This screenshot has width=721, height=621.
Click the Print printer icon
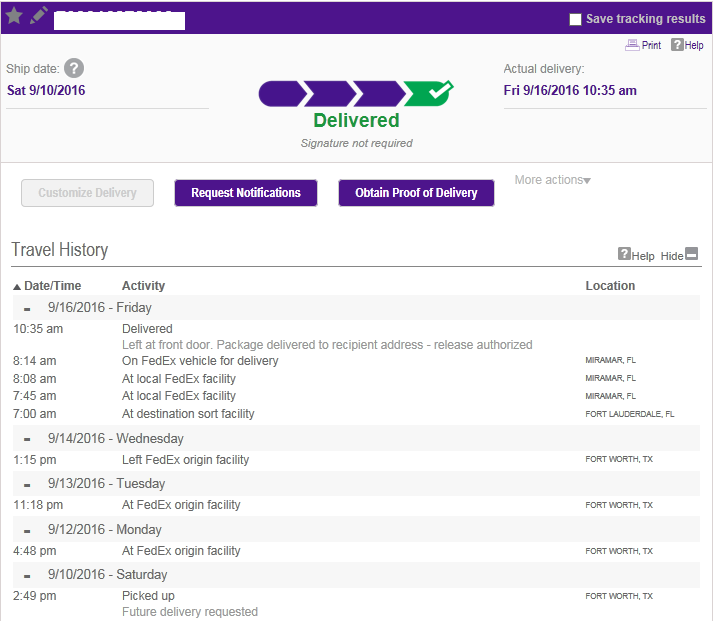coord(632,45)
